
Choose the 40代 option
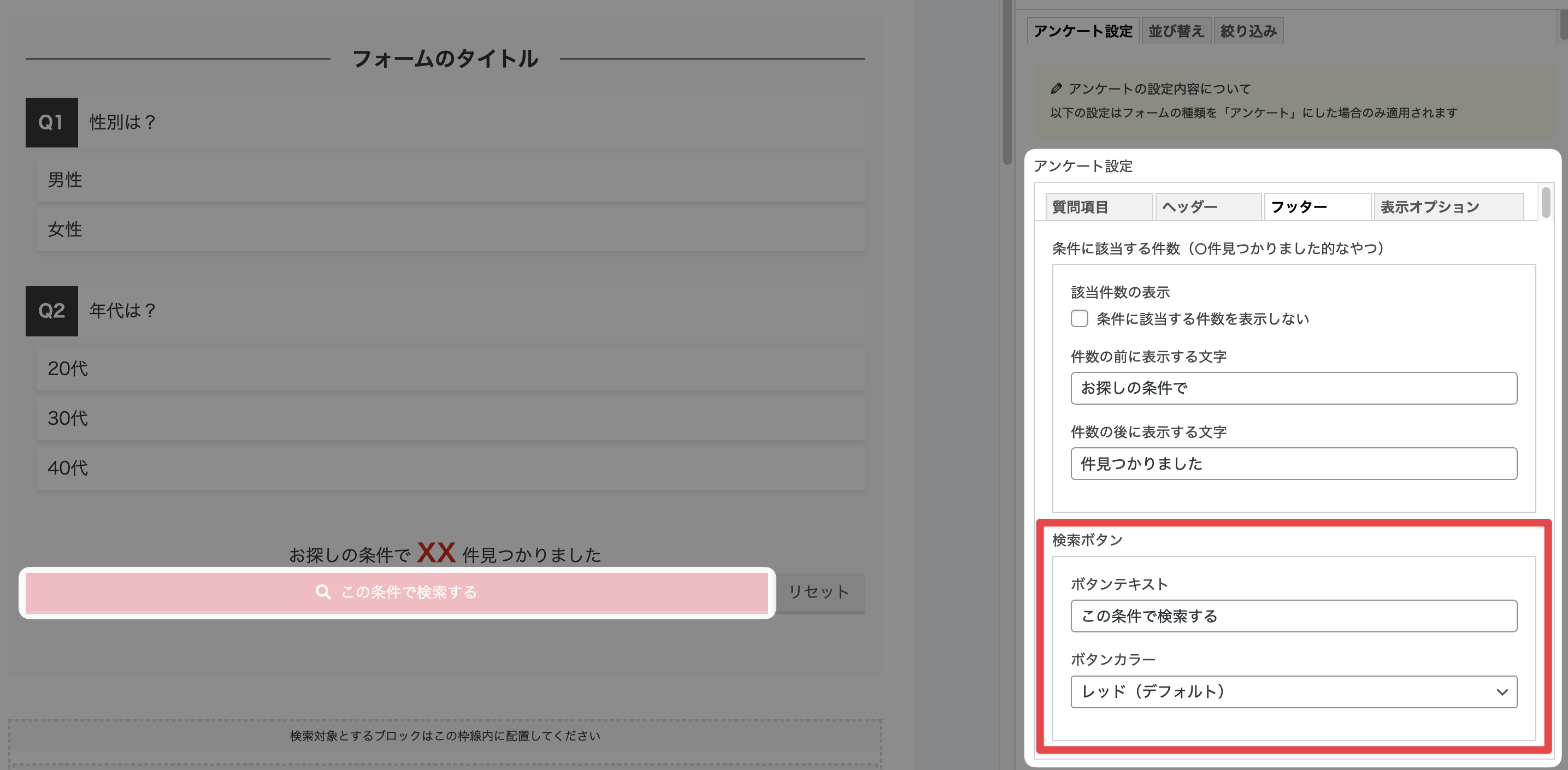(x=450, y=469)
